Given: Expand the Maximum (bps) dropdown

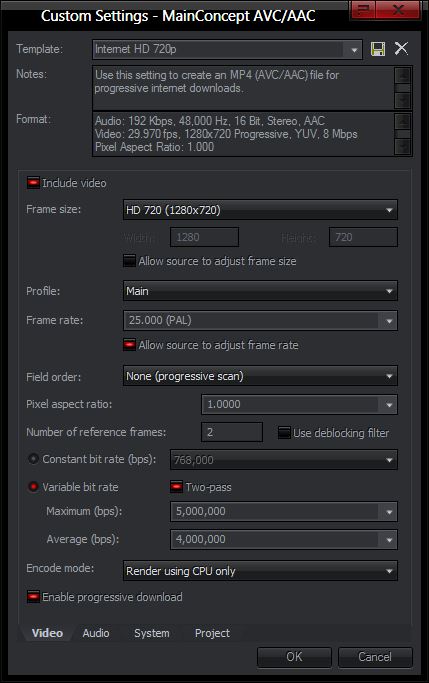Looking at the screenshot, I should 284,512.
